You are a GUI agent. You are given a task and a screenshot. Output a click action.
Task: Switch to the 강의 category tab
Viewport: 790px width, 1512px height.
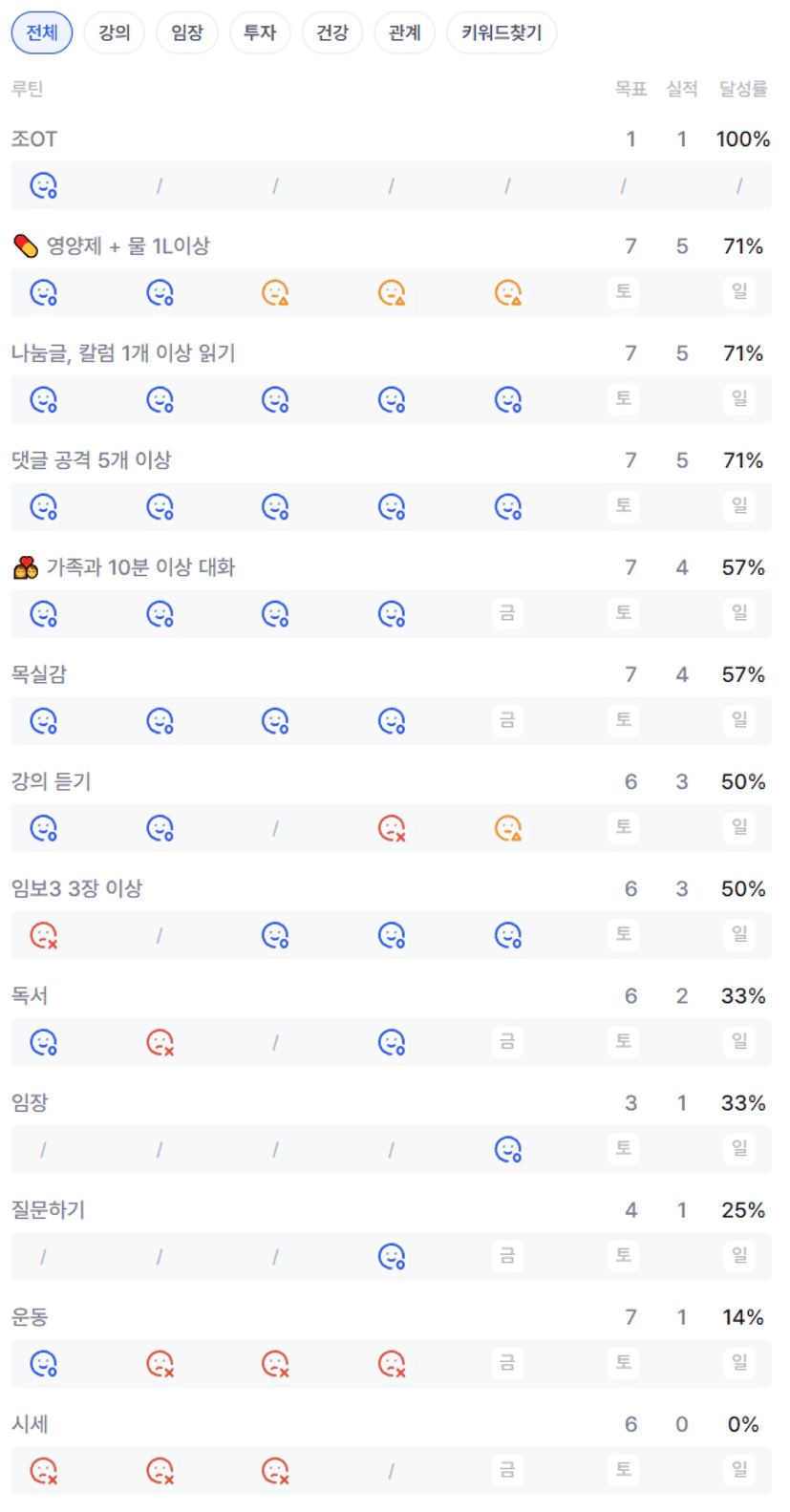pyautogui.click(x=114, y=32)
